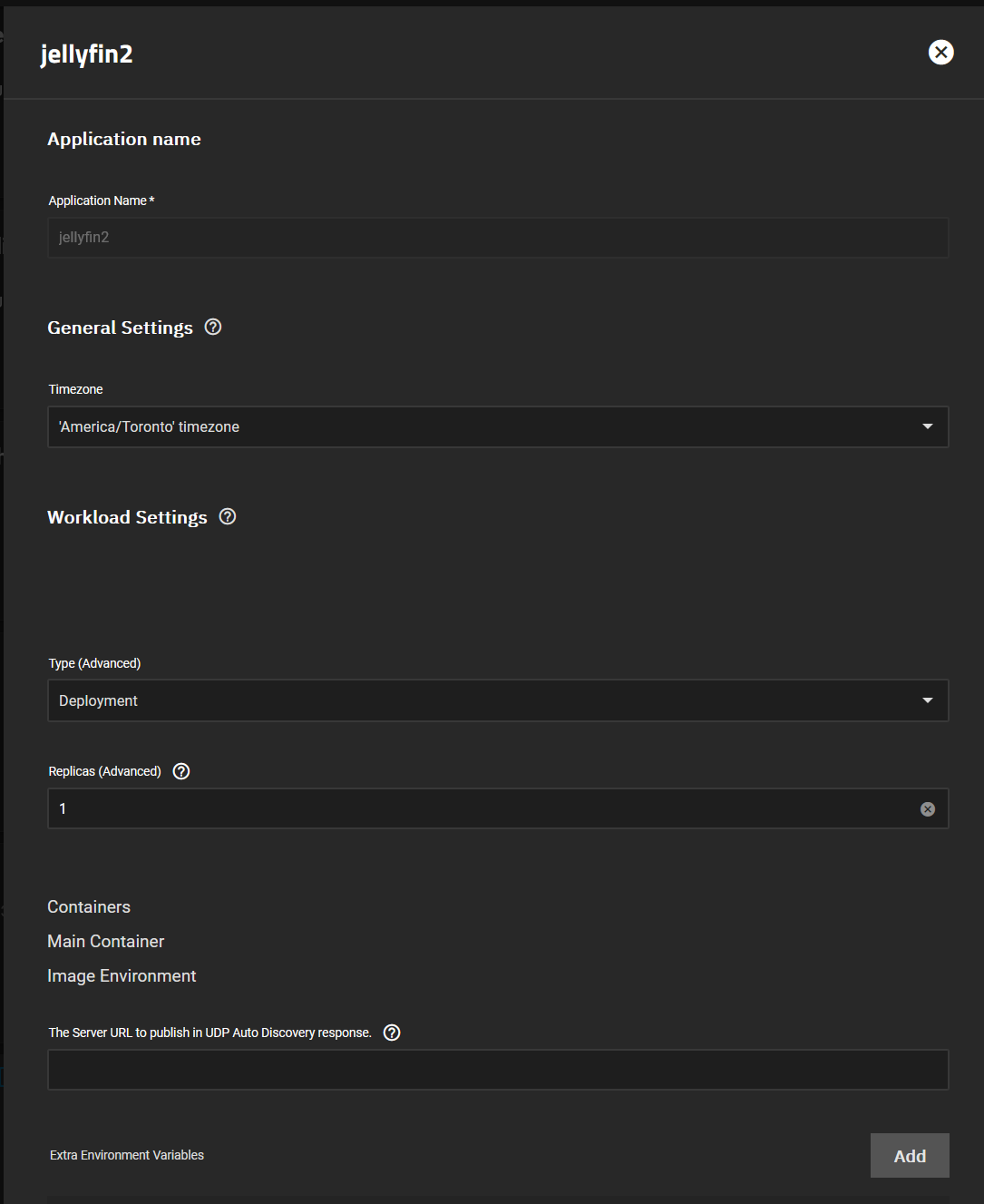Image resolution: width=984 pixels, height=1204 pixels.
Task: Open the help tooltip for Workload Settings
Action: (x=227, y=516)
